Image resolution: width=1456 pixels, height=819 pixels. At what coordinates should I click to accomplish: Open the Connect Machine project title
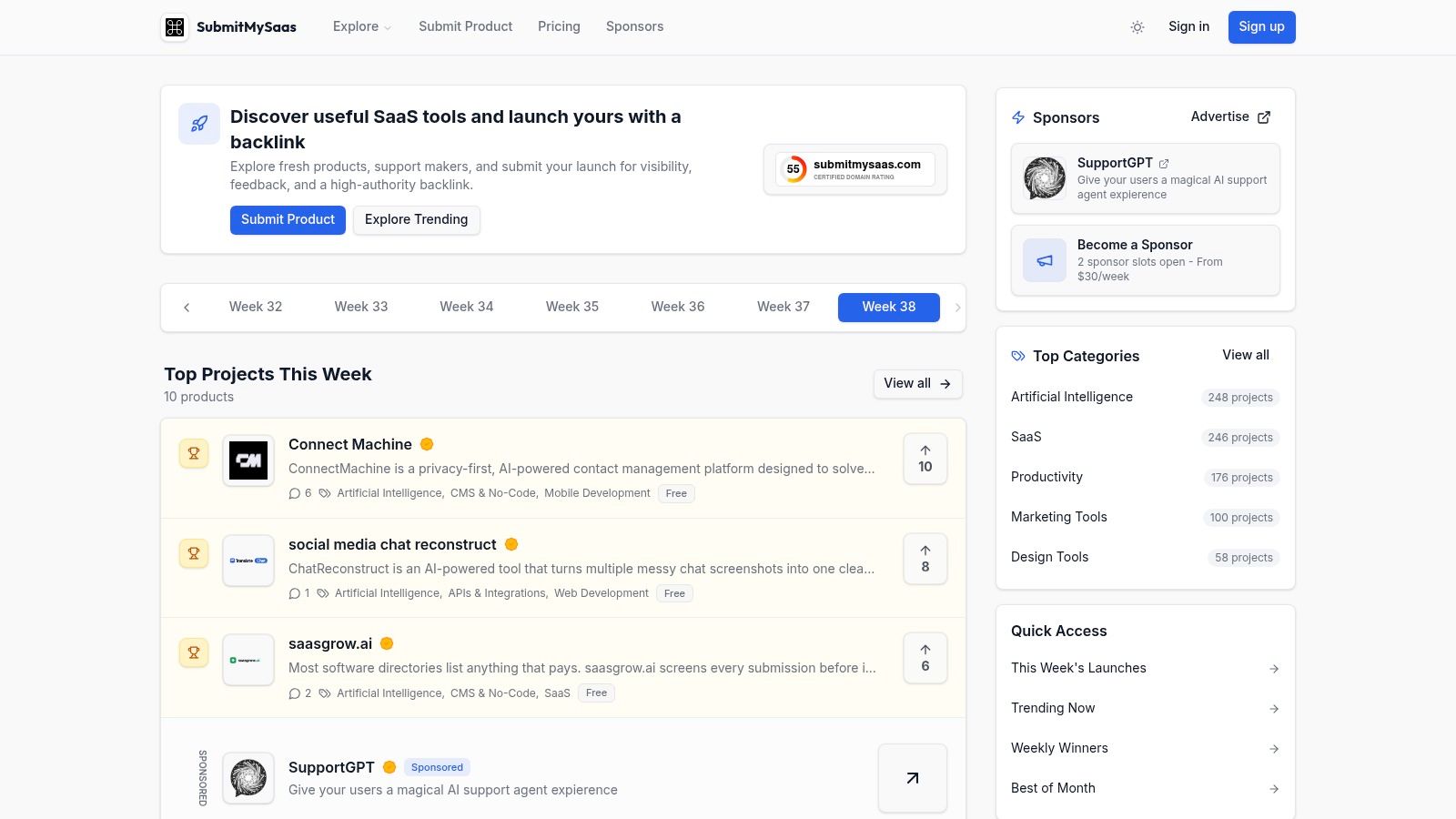(350, 444)
